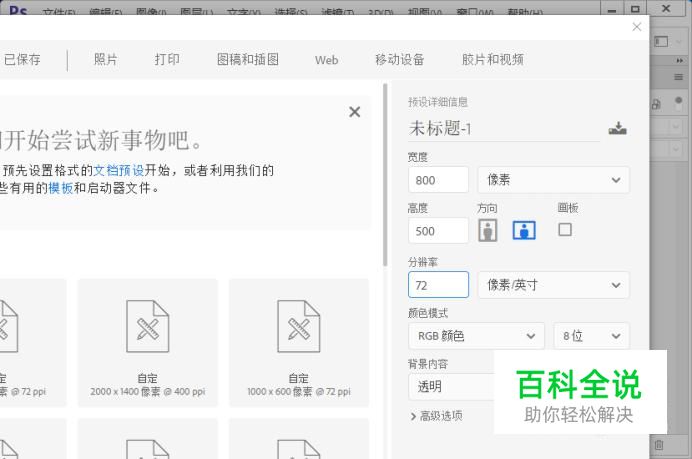
Task: Open the RGB 颜色 color mode dropdown
Action: pyautogui.click(x=476, y=336)
